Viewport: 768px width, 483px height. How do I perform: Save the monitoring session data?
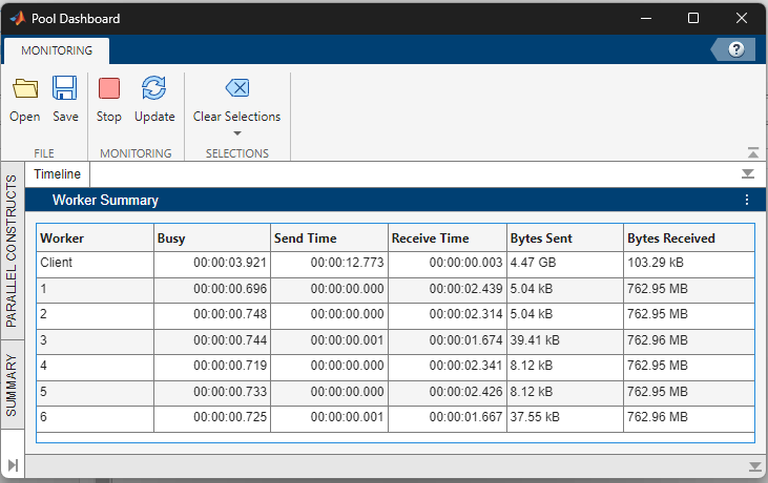point(65,99)
